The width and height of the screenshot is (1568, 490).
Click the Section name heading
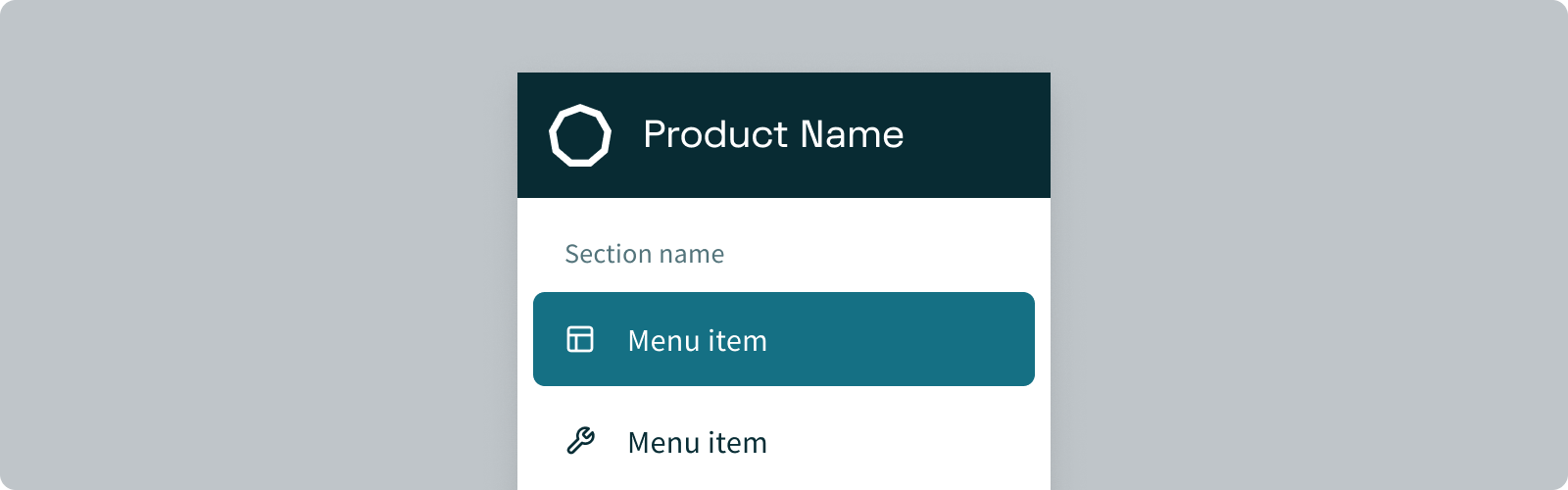click(644, 254)
